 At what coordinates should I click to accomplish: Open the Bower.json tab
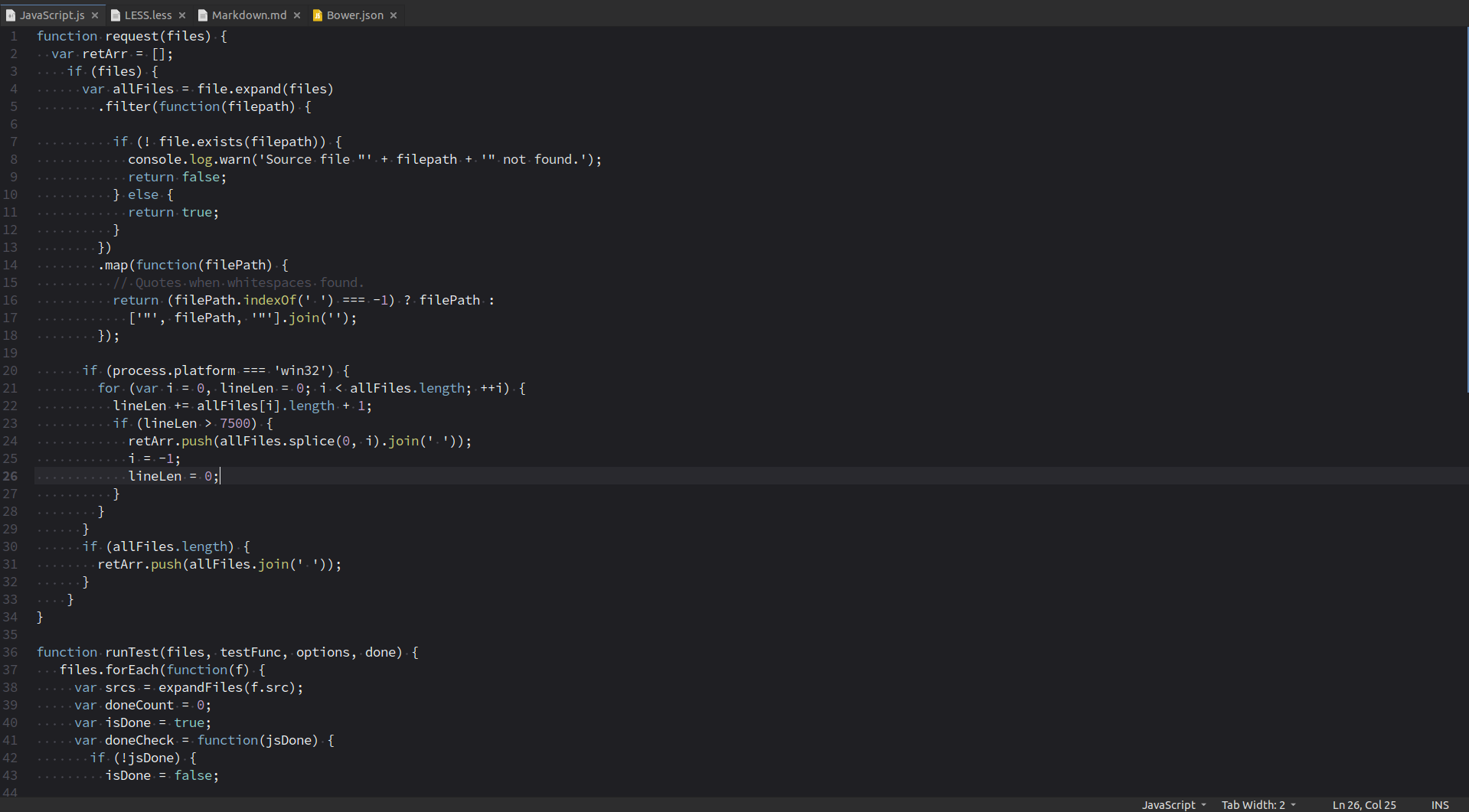[355, 15]
